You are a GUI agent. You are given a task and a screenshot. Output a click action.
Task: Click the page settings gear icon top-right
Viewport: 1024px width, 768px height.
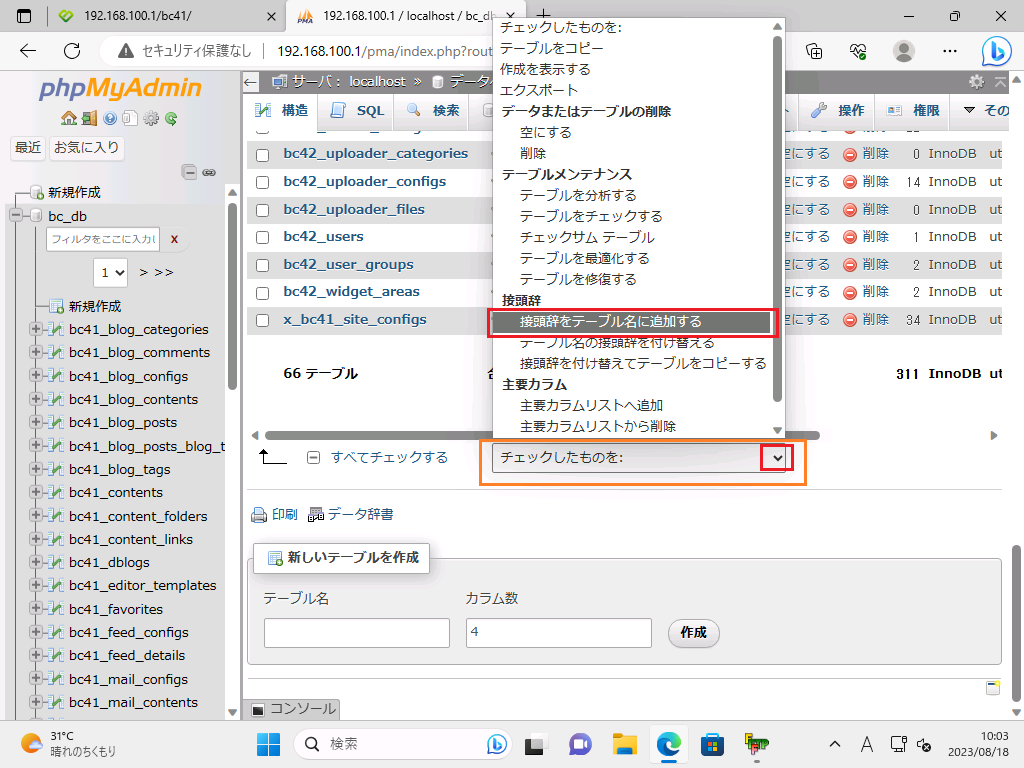(976, 82)
